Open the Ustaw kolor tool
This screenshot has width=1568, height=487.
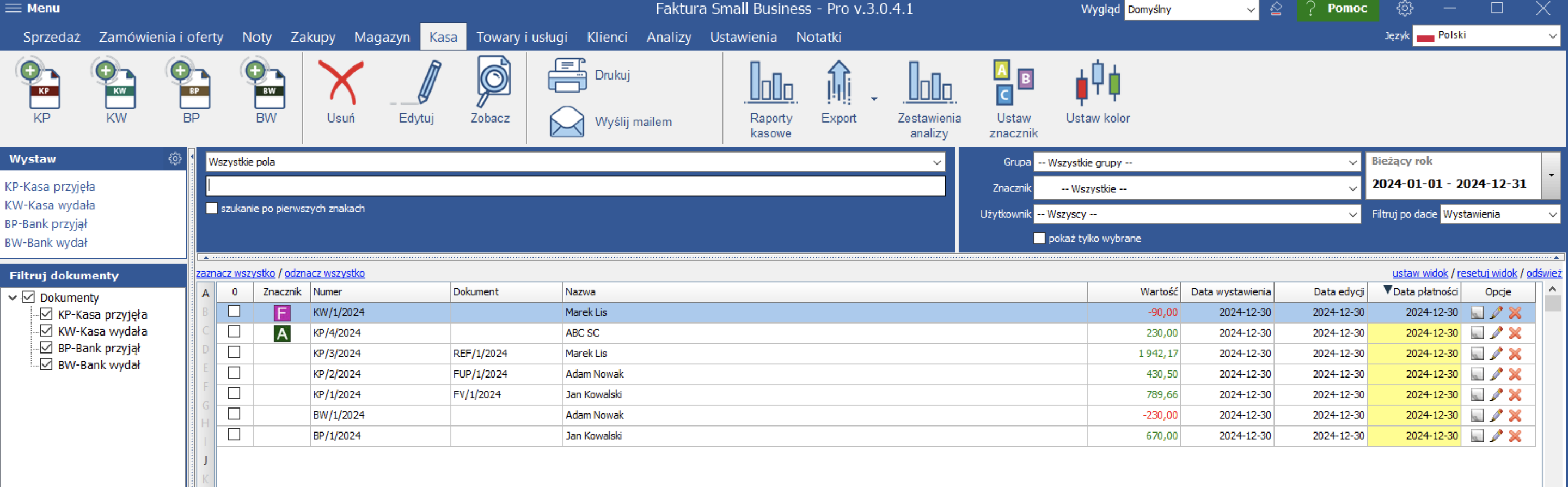click(1098, 92)
